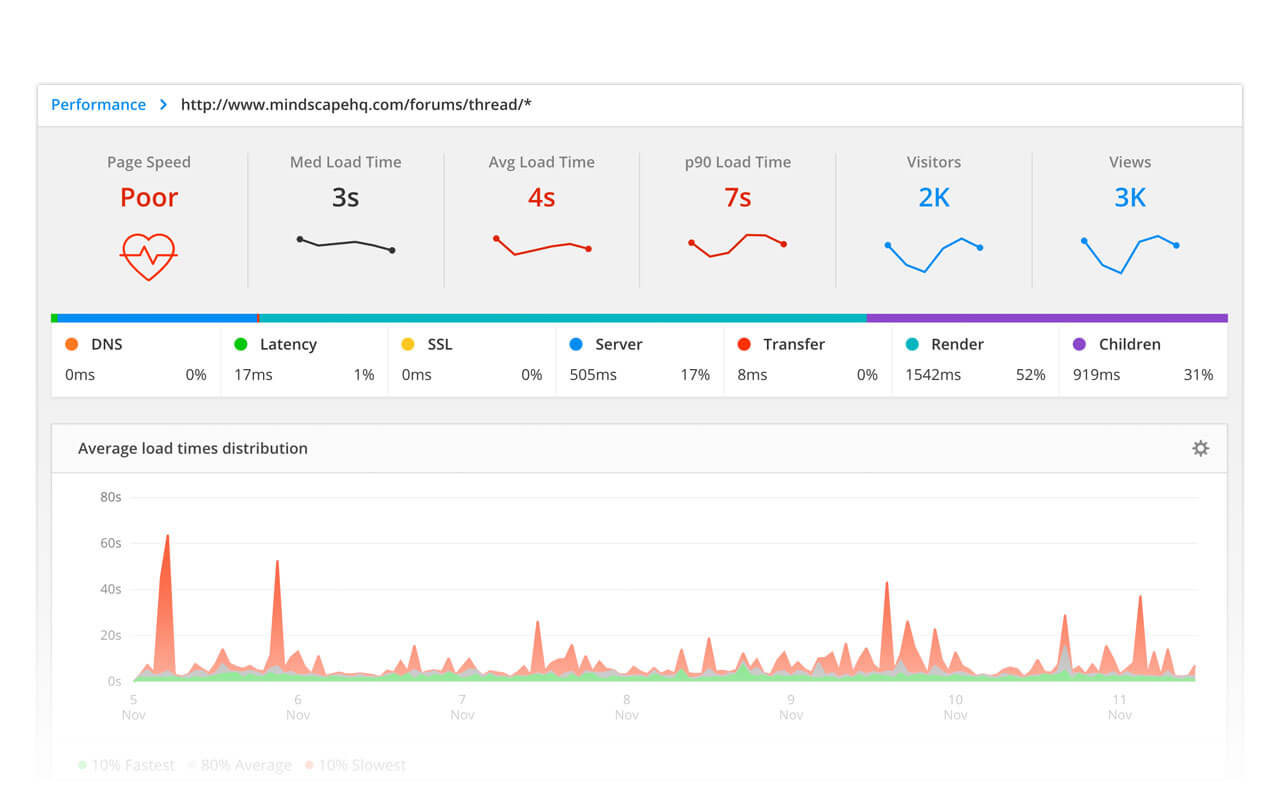Screen dimensions: 1280x800
Task: Click the Views sparkline chart
Action: point(1129,254)
